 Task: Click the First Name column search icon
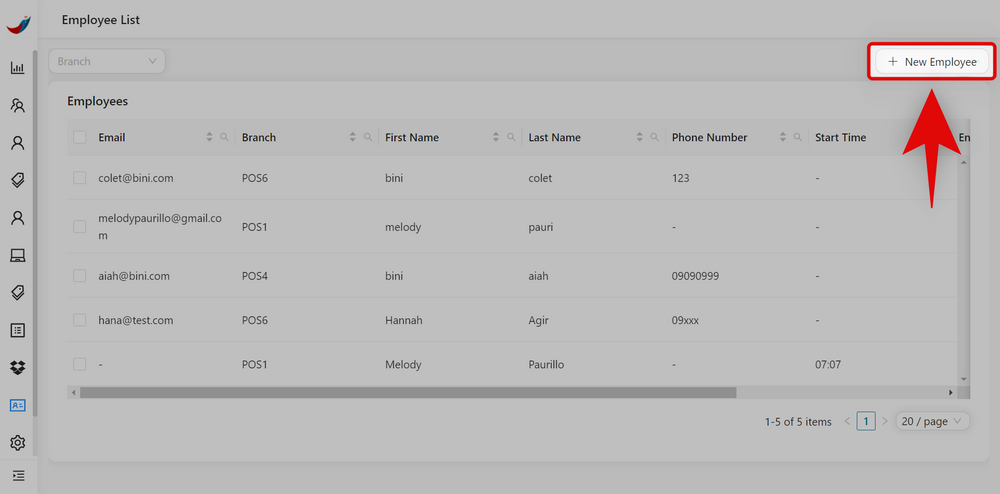click(511, 138)
